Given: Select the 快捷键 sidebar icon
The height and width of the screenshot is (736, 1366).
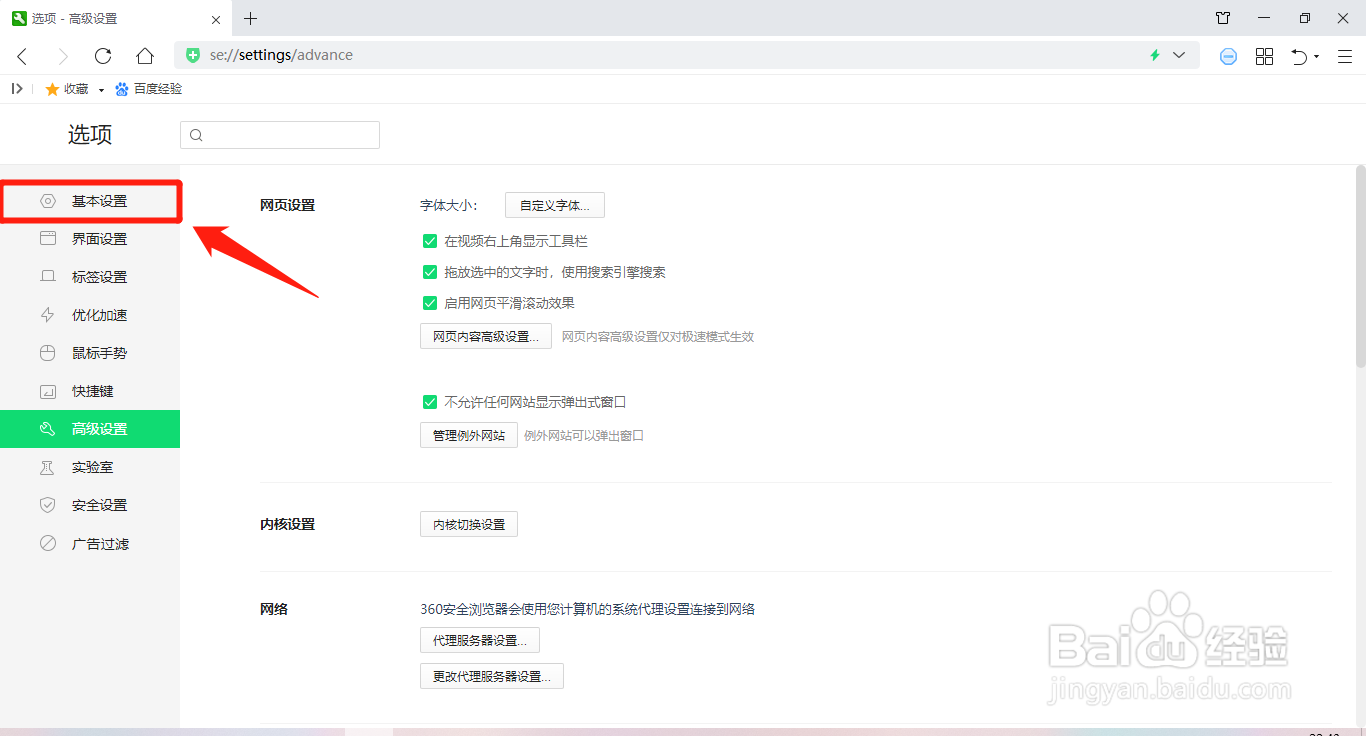Looking at the screenshot, I should click(x=47, y=390).
